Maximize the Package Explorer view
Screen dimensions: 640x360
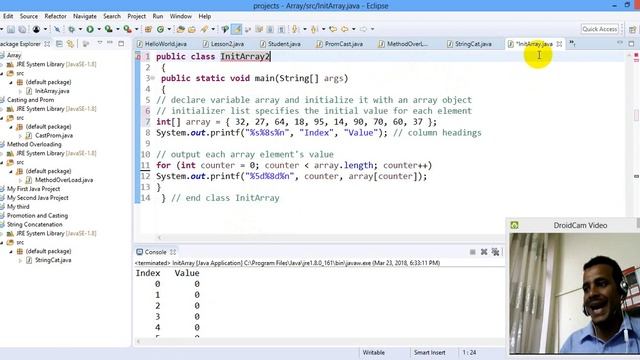click(x=121, y=43)
